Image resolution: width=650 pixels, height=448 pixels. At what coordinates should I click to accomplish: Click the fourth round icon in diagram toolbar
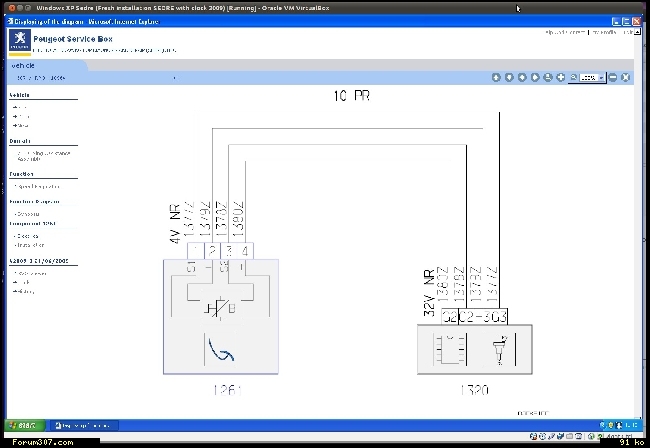coord(534,77)
